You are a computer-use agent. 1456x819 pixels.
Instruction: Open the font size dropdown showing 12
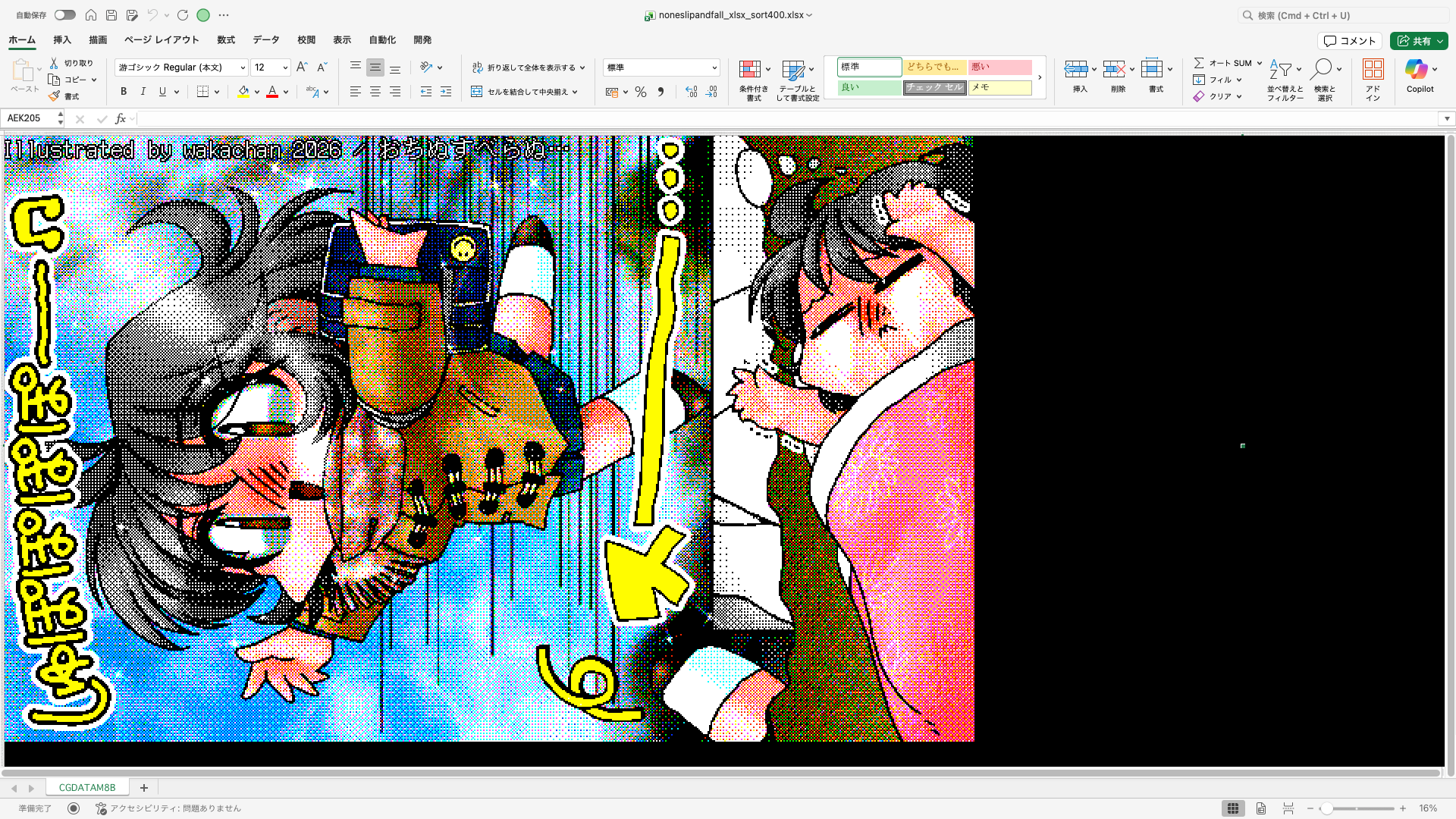point(285,67)
